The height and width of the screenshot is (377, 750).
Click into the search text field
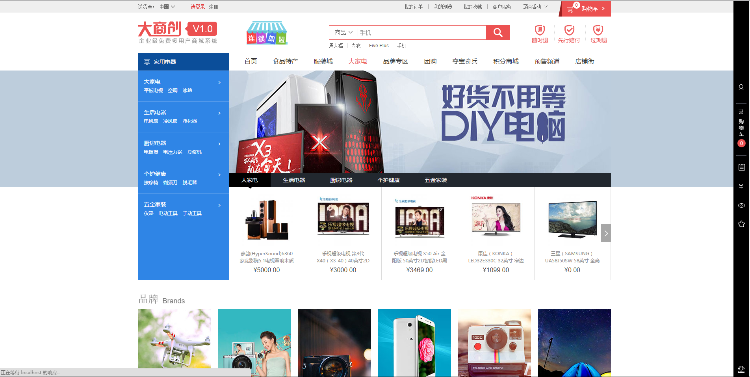pos(421,33)
